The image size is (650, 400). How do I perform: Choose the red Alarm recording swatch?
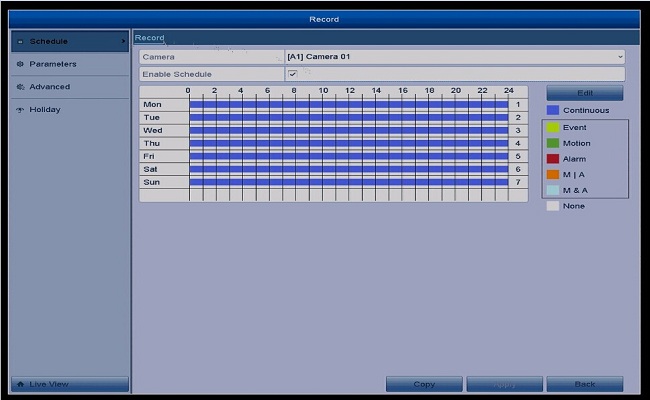[x=552, y=159]
